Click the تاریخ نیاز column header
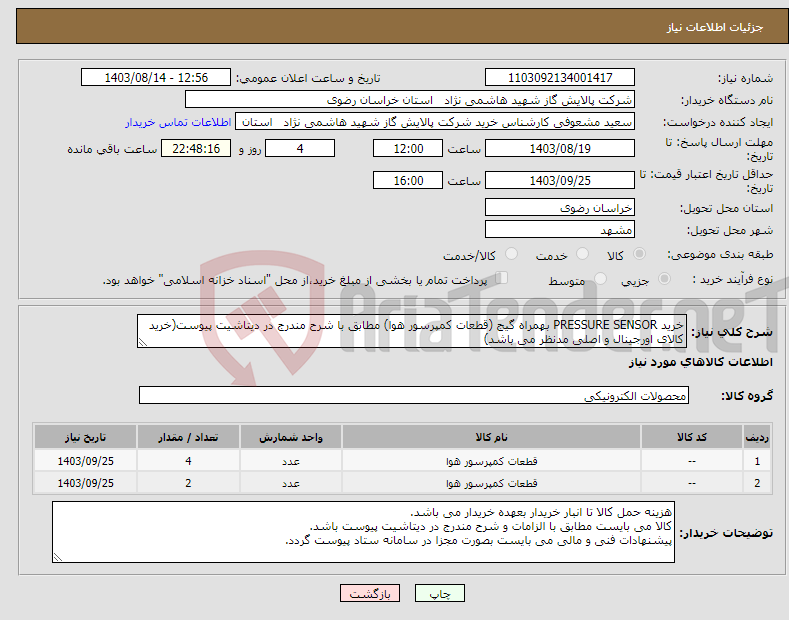The height and width of the screenshot is (620, 789). pyautogui.click(x=86, y=437)
